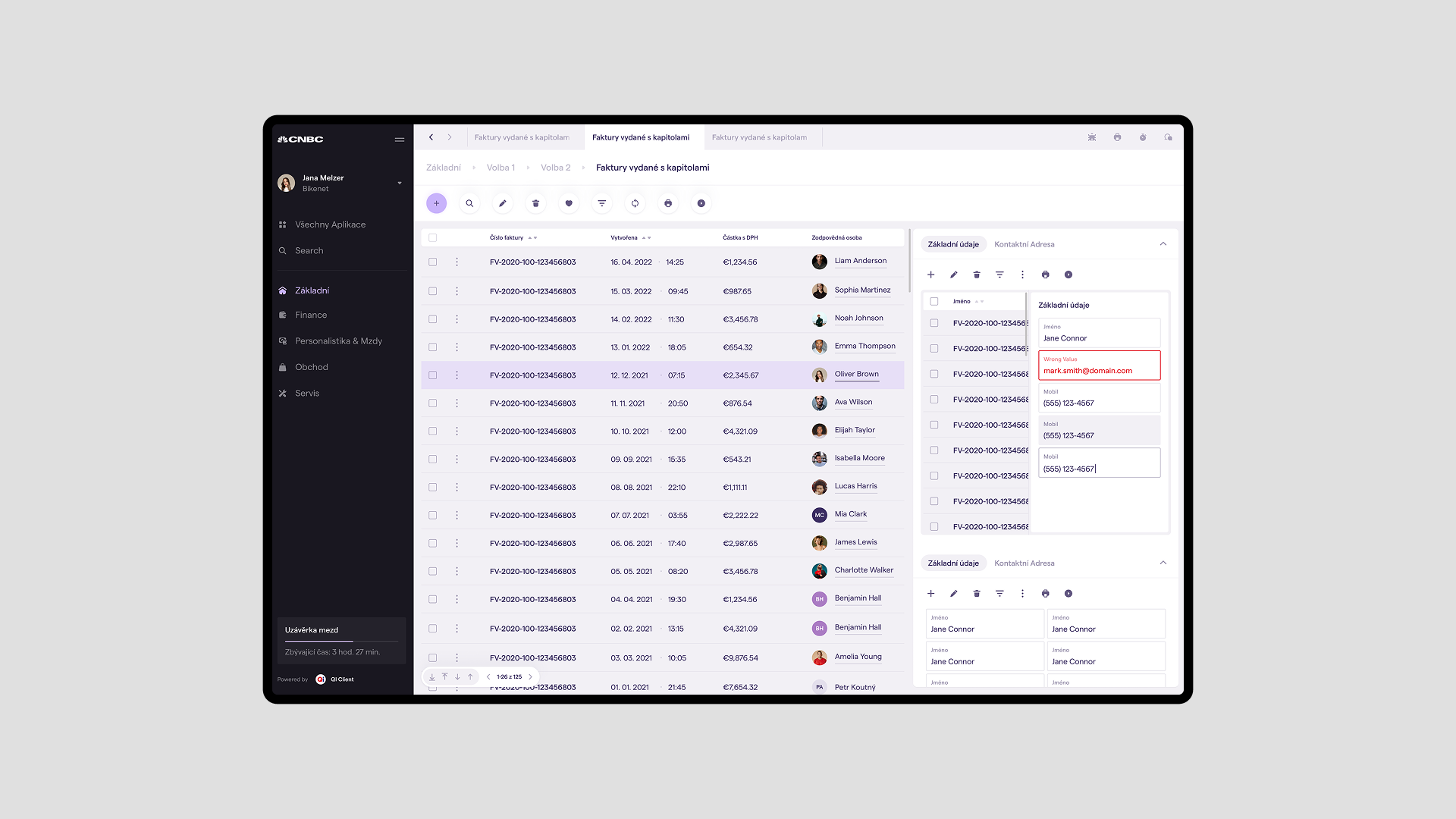This screenshot has width=1456, height=819.
Task: Click the refresh sync icon in toolbar
Action: [x=635, y=203]
